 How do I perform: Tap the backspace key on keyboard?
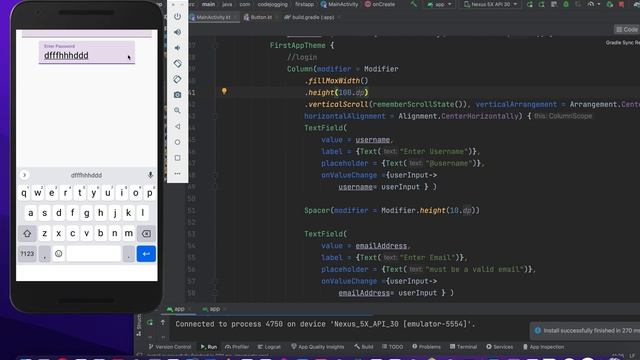pyautogui.click(x=146, y=233)
